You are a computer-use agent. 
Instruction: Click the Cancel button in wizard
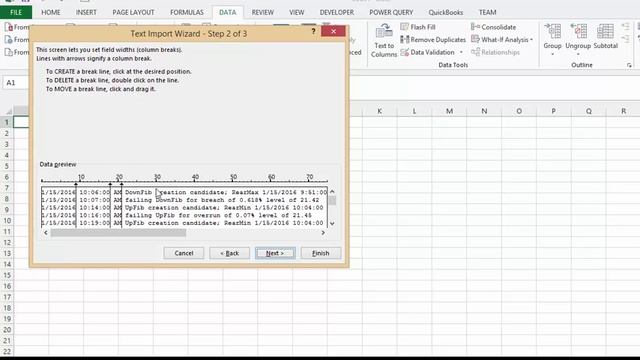[x=184, y=253]
